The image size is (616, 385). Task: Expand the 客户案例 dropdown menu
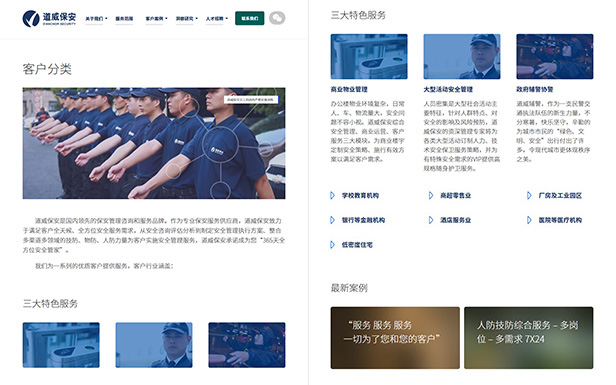156,18
